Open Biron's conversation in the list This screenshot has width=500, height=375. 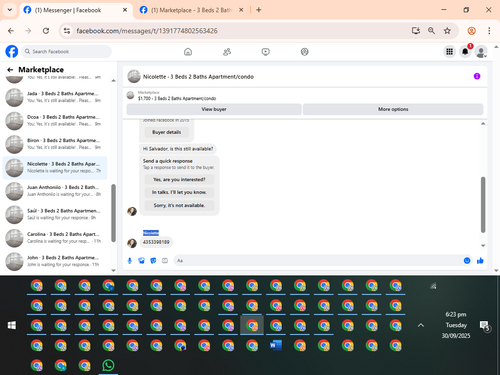tap(55, 144)
